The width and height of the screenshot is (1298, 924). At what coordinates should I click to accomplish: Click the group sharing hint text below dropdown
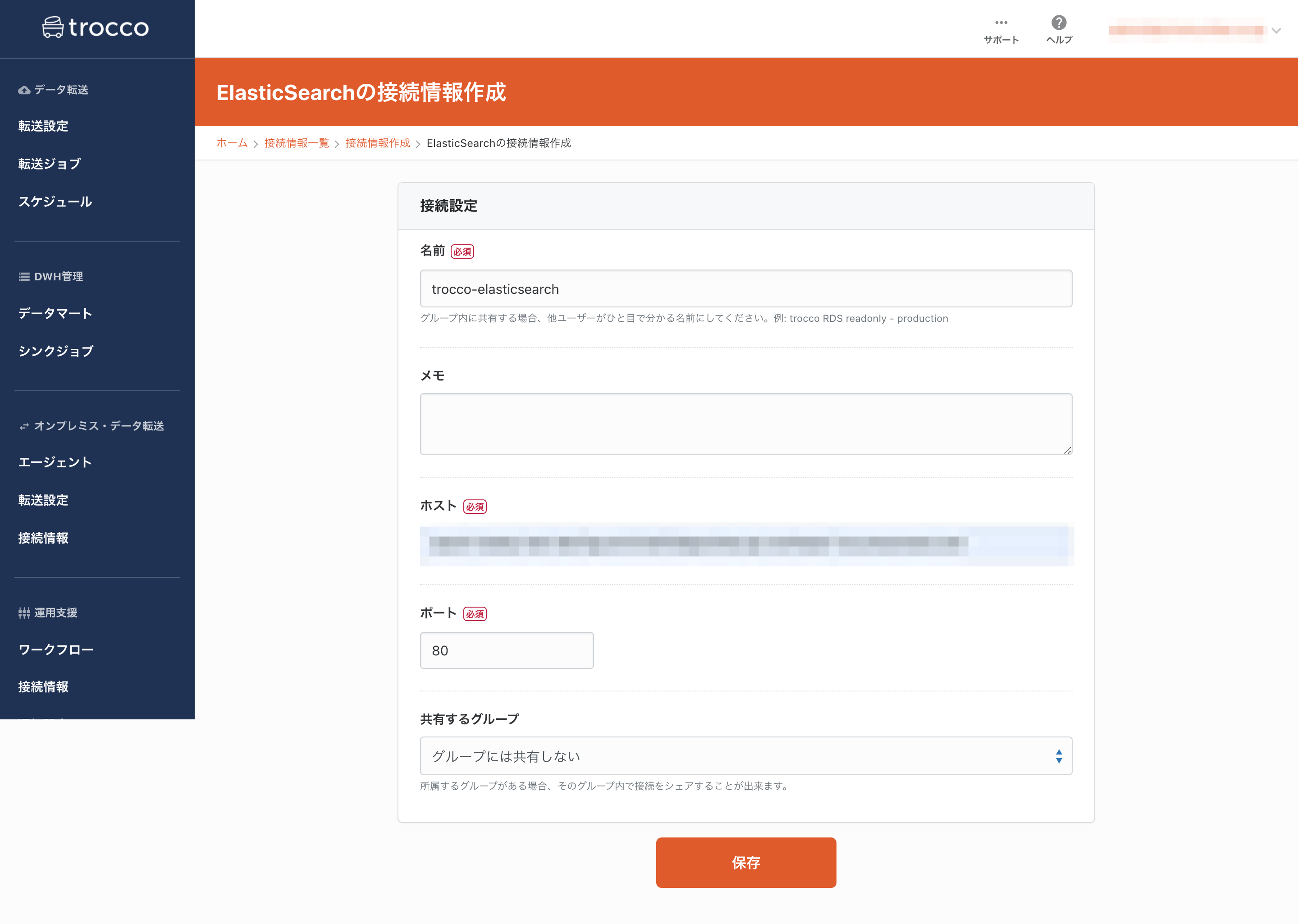(605, 787)
